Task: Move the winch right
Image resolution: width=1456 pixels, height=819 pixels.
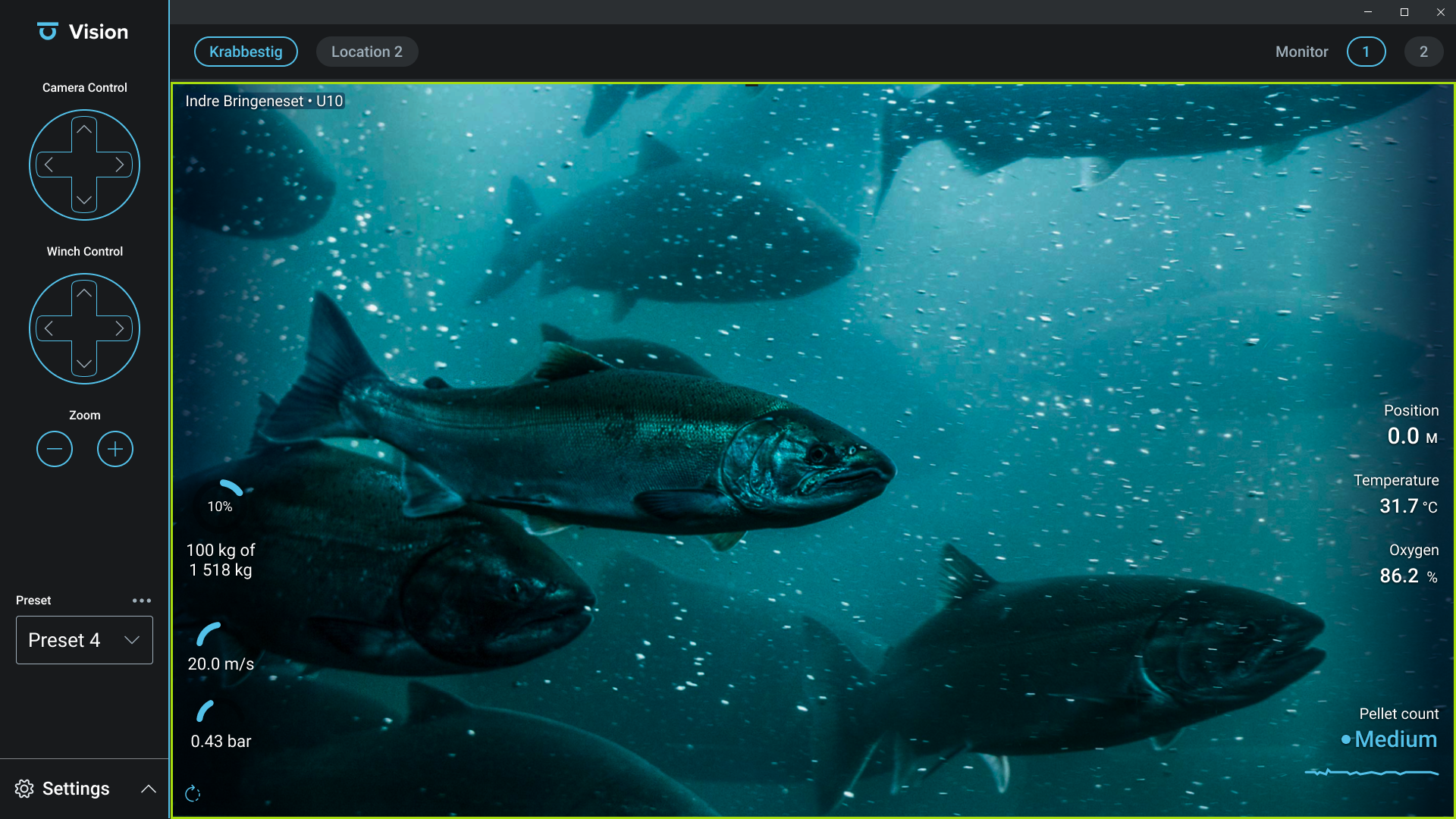Action: click(x=120, y=328)
